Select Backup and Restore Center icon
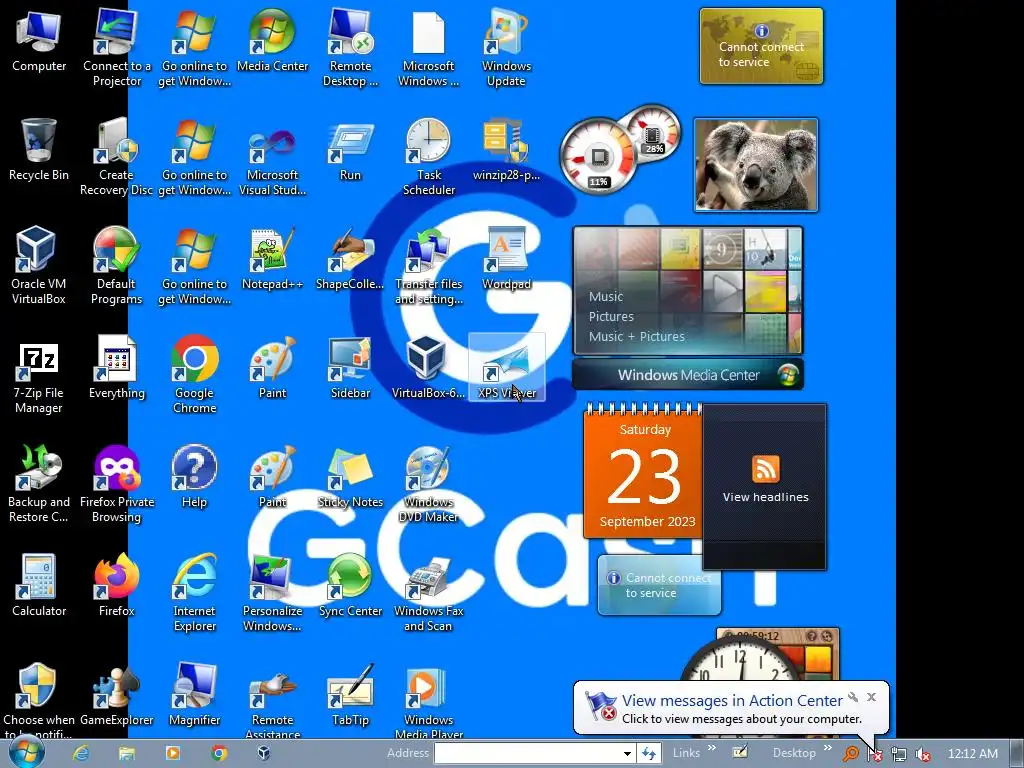The height and width of the screenshot is (768, 1024). tap(39, 484)
